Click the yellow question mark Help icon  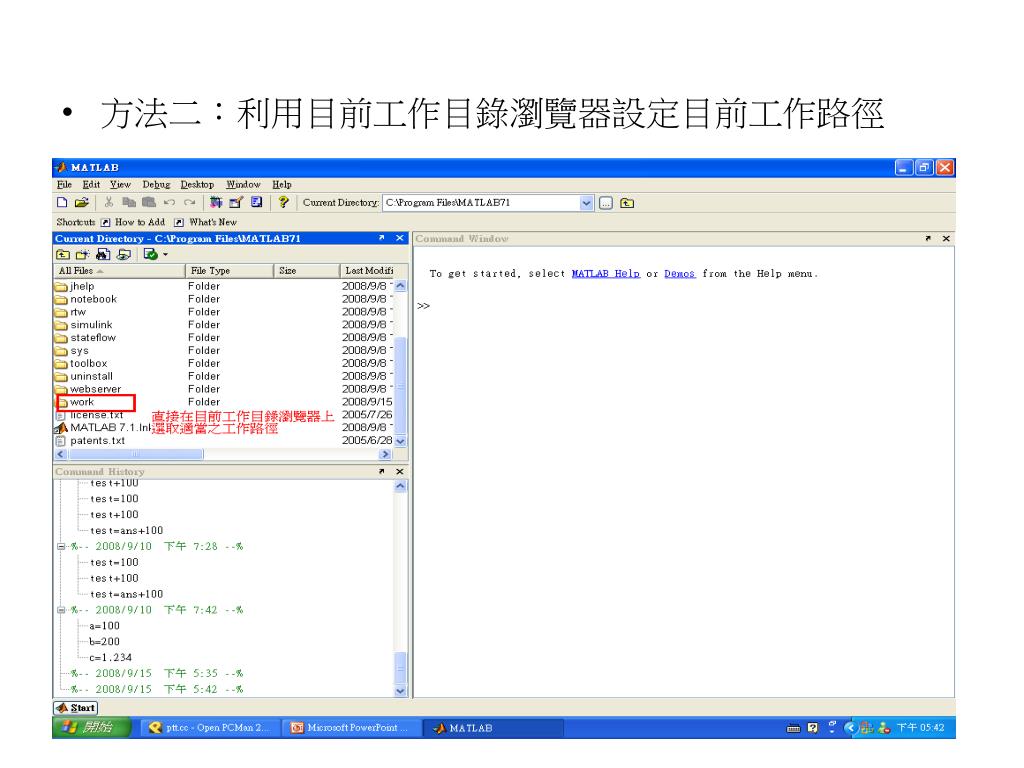[x=283, y=202]
